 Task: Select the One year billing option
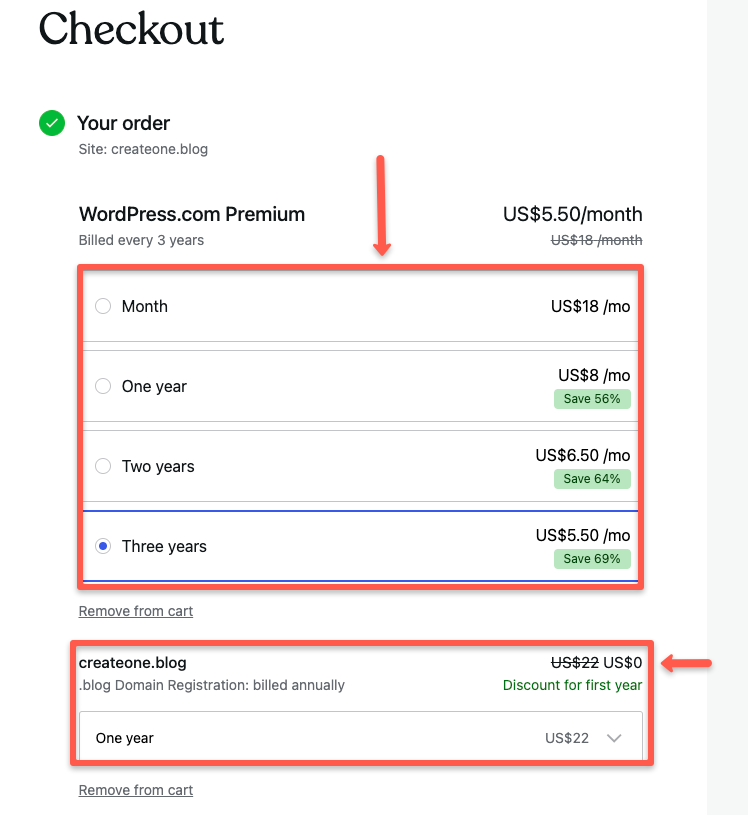pyautogui.click(x=102, y=386)
